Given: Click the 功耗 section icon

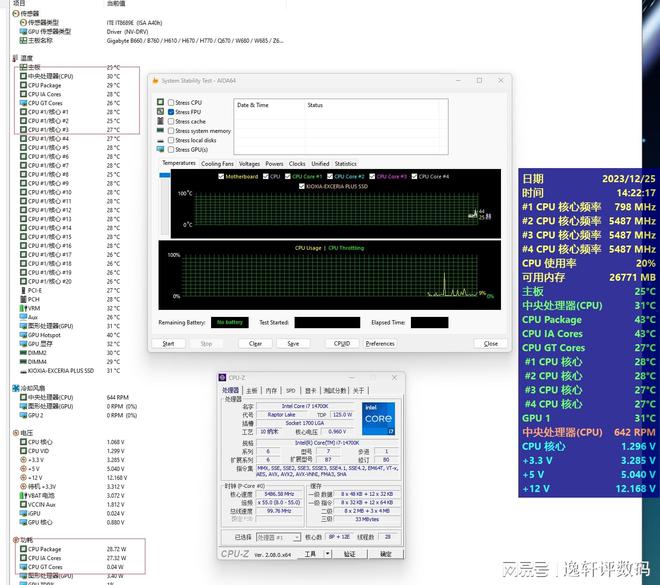Looking at the screenshot, I should point(16,540).
